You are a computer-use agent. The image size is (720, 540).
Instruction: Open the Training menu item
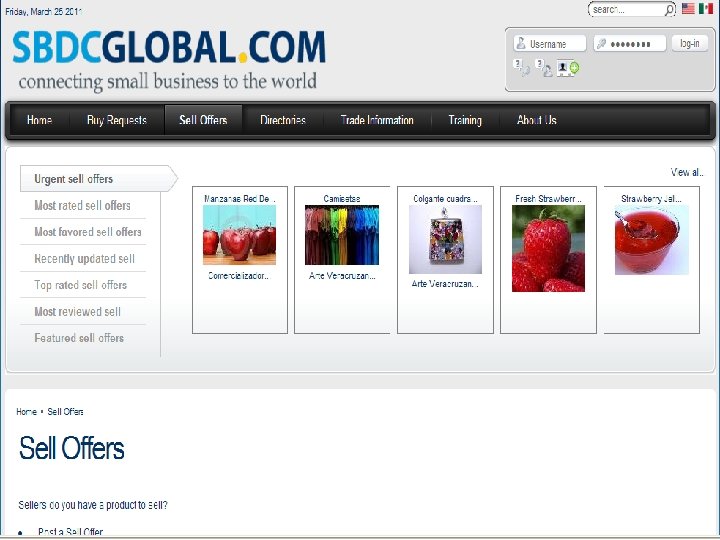click(x=465, y=120)
